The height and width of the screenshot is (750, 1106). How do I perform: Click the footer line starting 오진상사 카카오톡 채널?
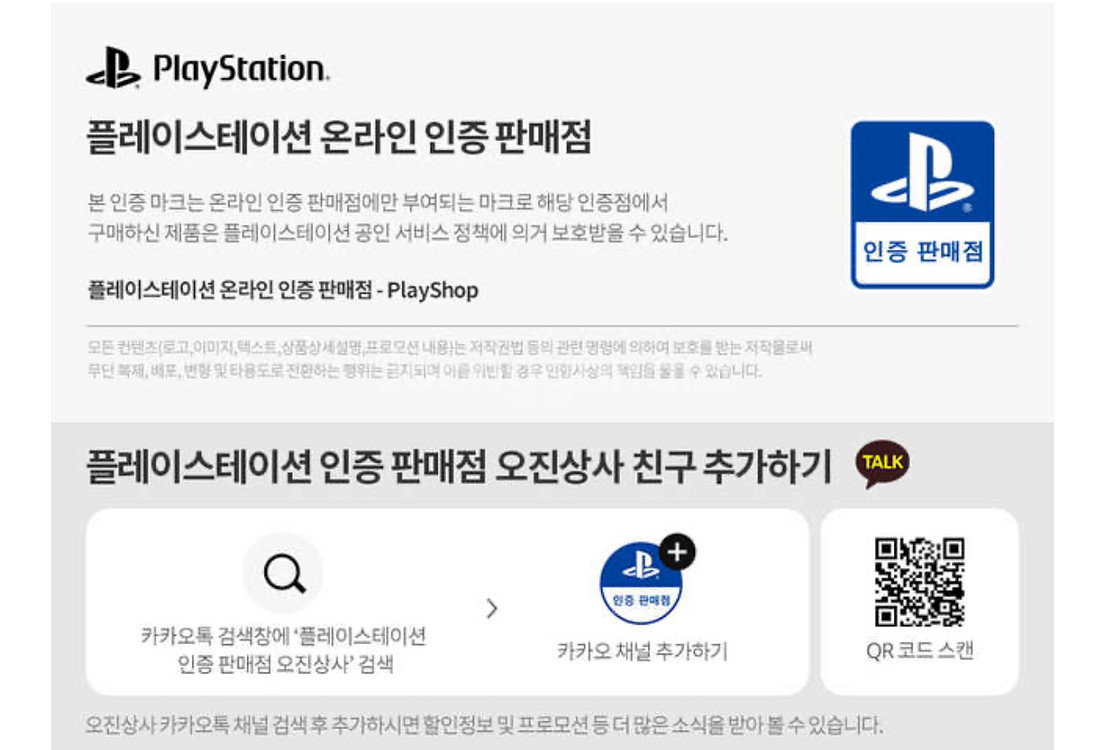[x=484, y=724]
